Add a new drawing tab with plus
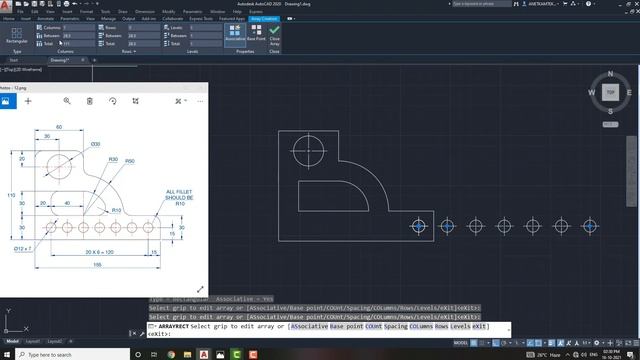640x360 pixels. click(x=94, y=60)
